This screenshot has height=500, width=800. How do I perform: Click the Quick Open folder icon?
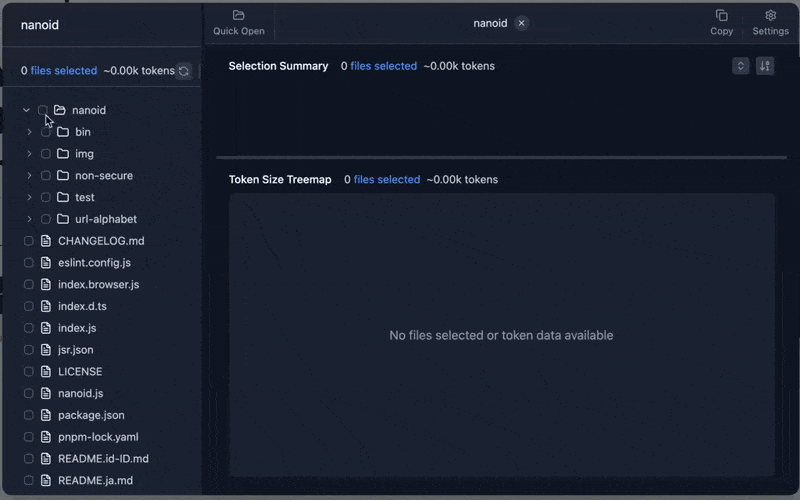click(238, 15)
